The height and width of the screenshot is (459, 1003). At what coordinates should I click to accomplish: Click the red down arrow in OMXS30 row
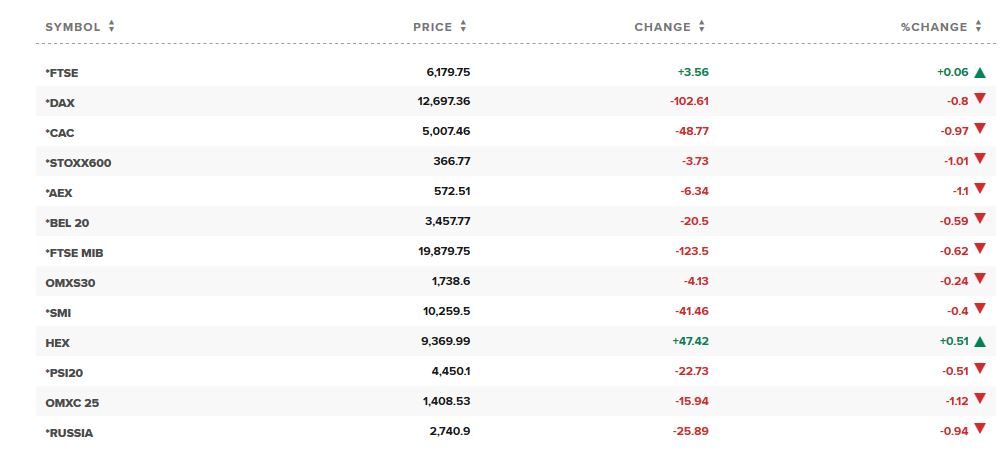(979, 279)
